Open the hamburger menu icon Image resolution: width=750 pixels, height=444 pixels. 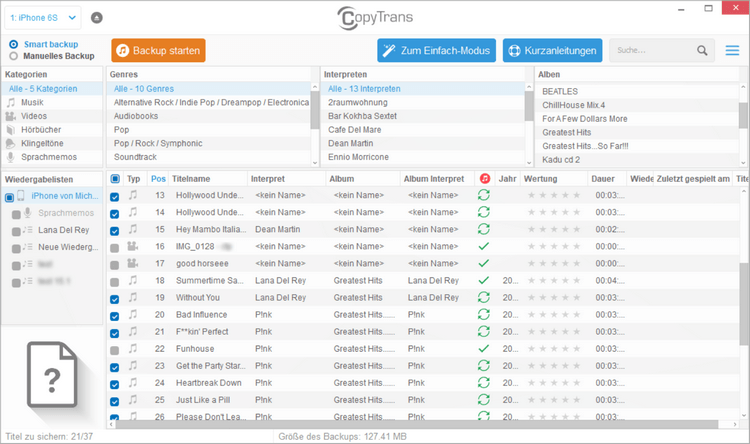732,50
